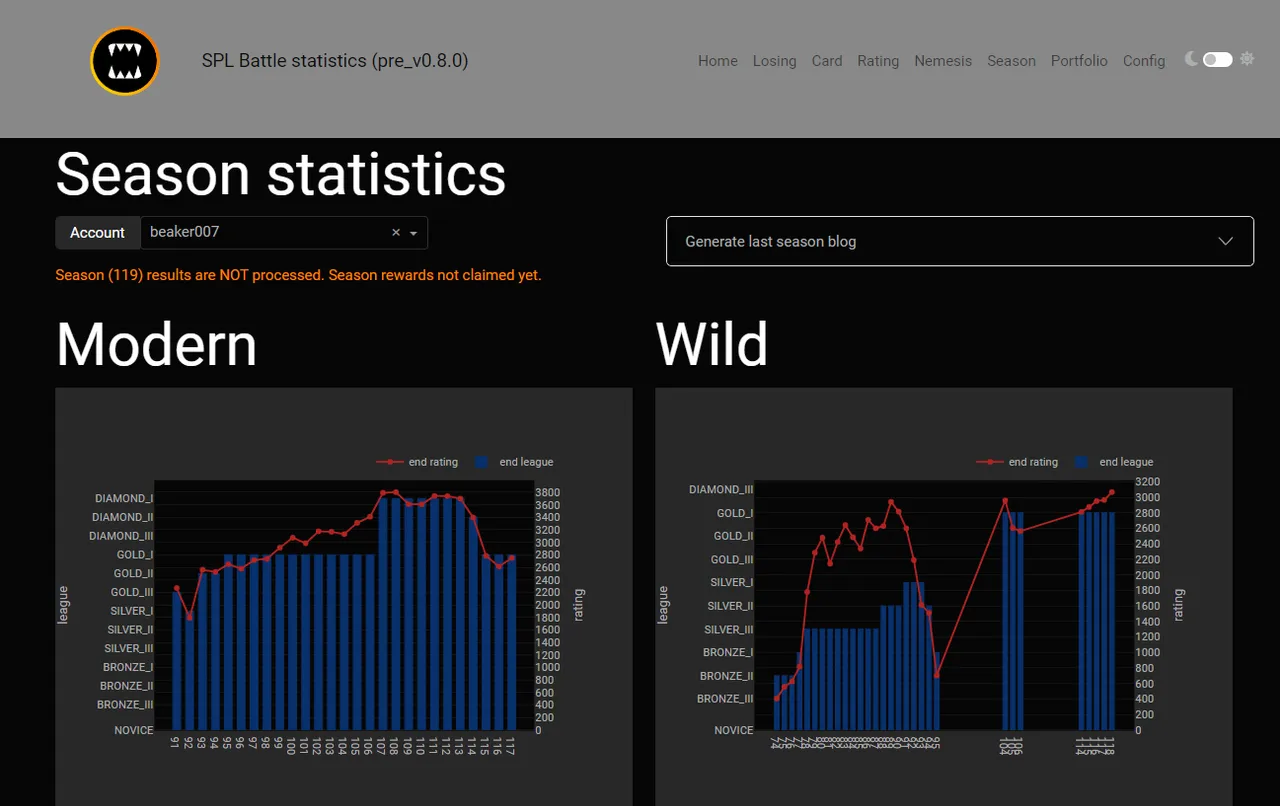Screen dimensions: 1280x806
Task: Switch to the Season page
Action: point(1011,61)
